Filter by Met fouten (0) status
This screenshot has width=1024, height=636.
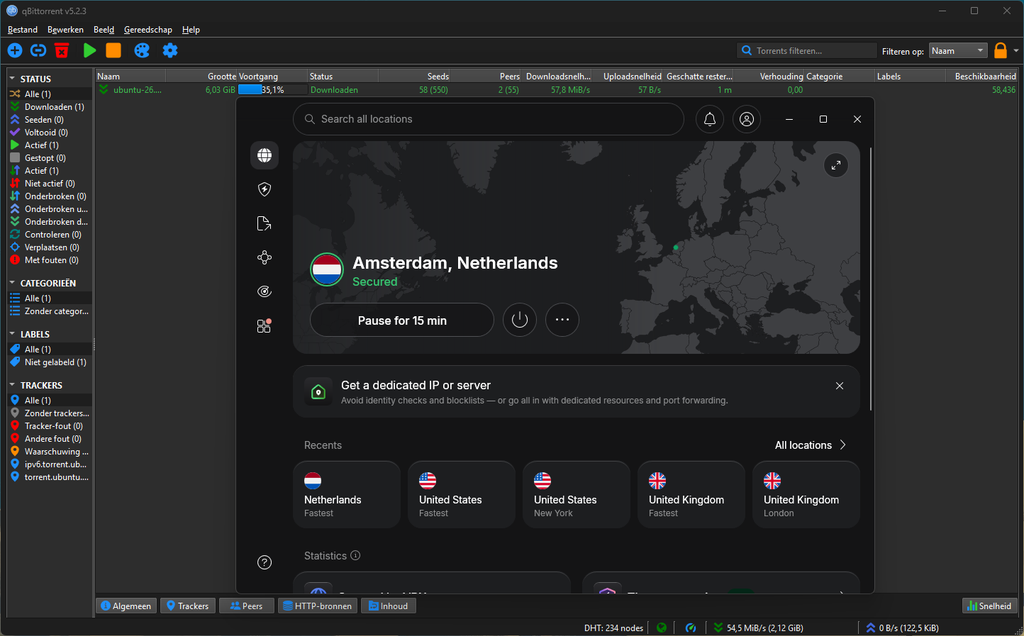50,260
